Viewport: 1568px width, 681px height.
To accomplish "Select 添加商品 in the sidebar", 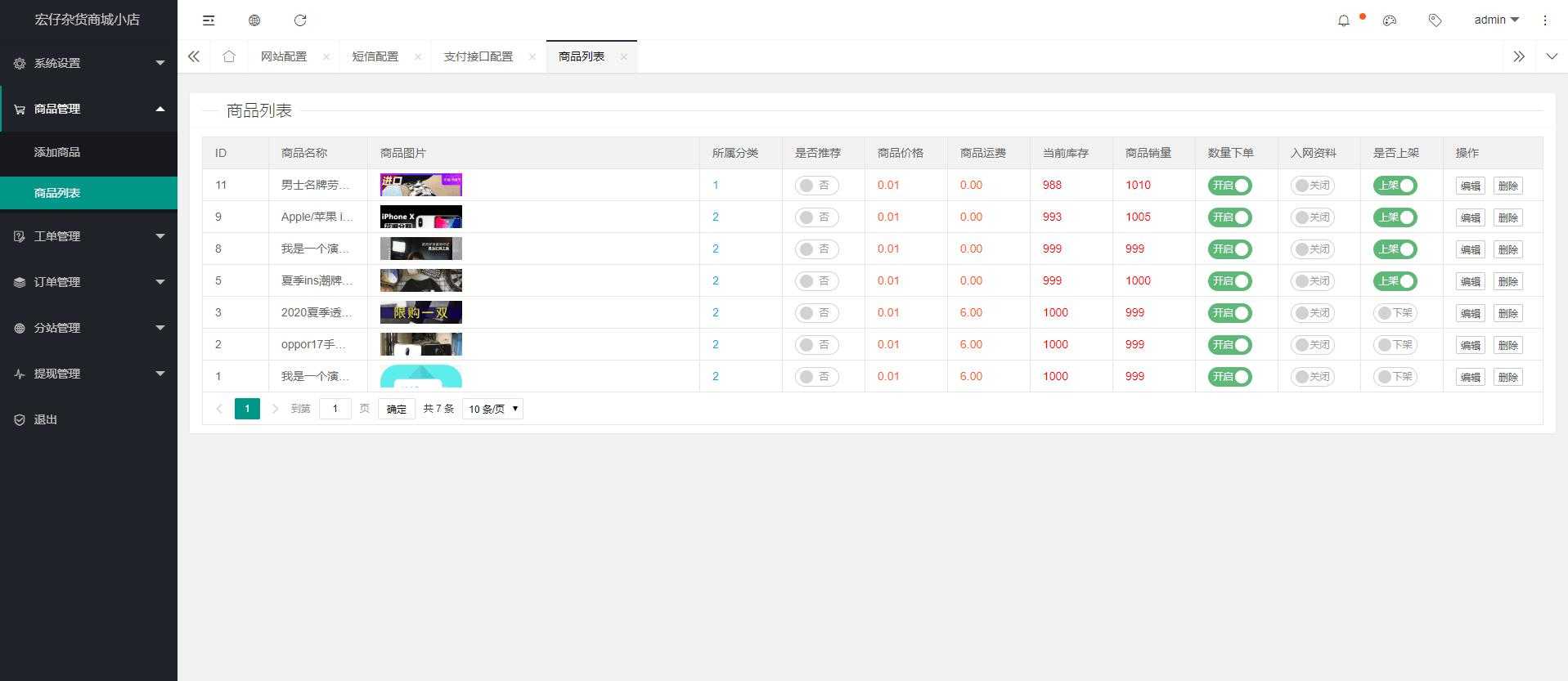I will tap(57, 152).
